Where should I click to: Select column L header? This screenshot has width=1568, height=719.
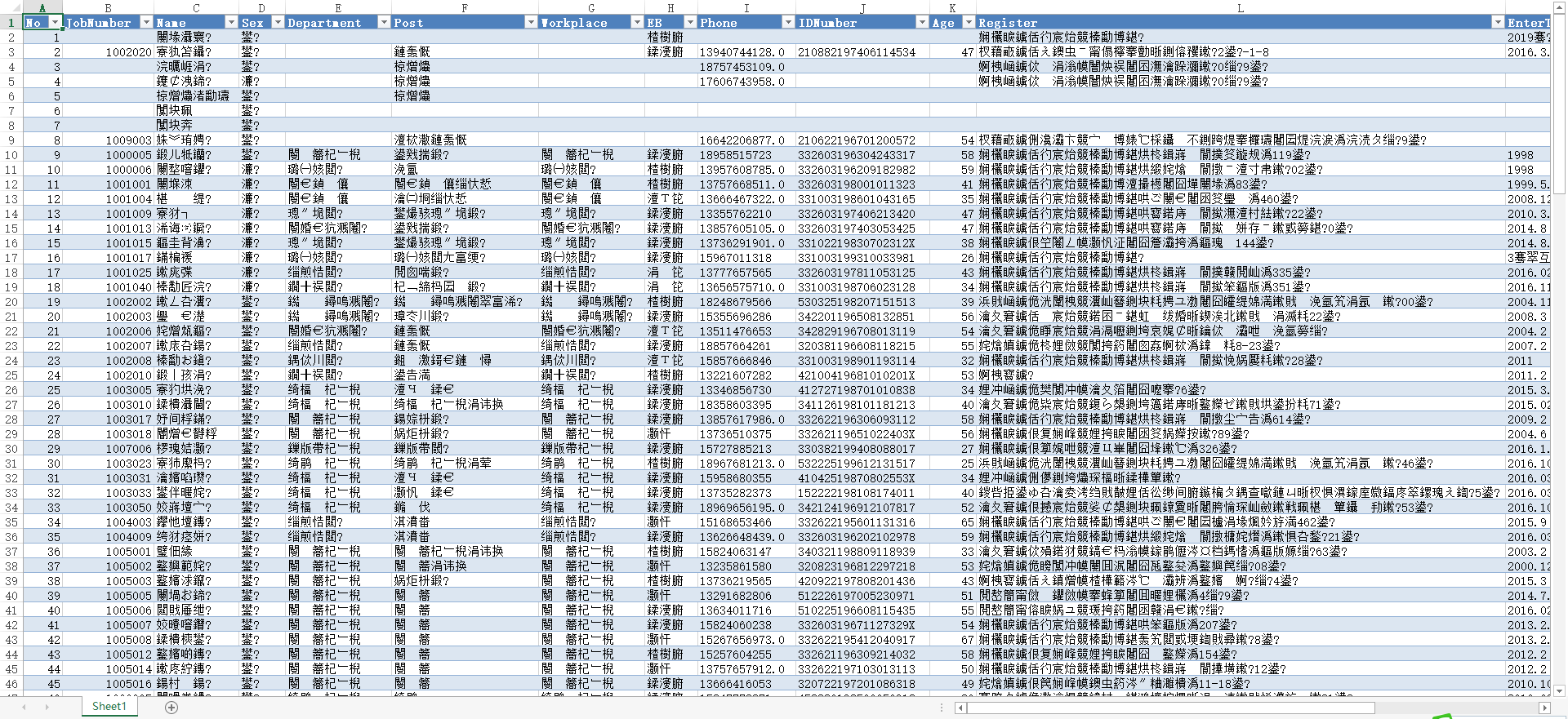coord(1241,7)
